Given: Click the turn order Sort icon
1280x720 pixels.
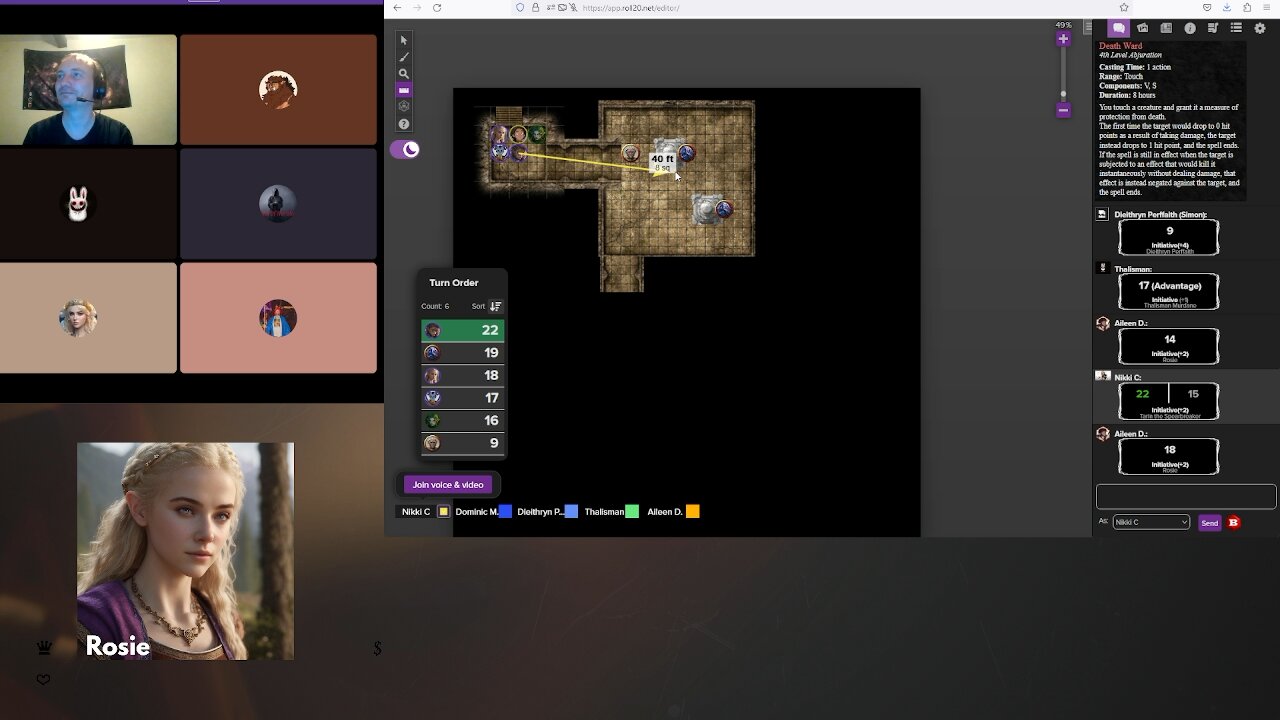Looking at the screenshot, I should click(495, 306).
